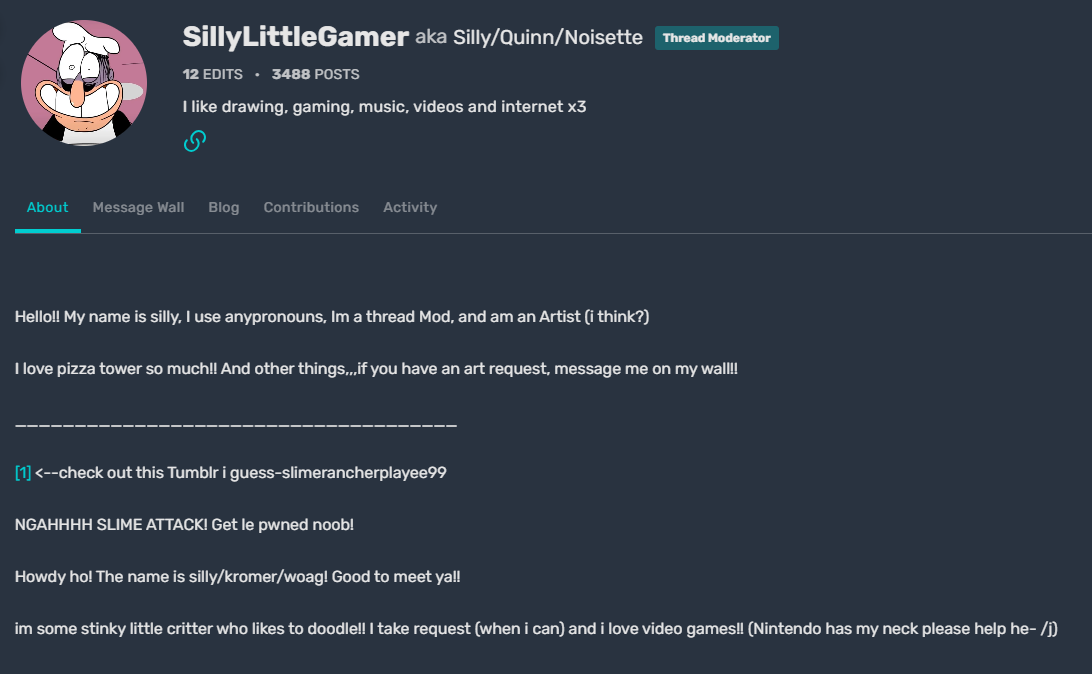Click the silly/kromer/woag greeting line

click(x=237, y=576)
